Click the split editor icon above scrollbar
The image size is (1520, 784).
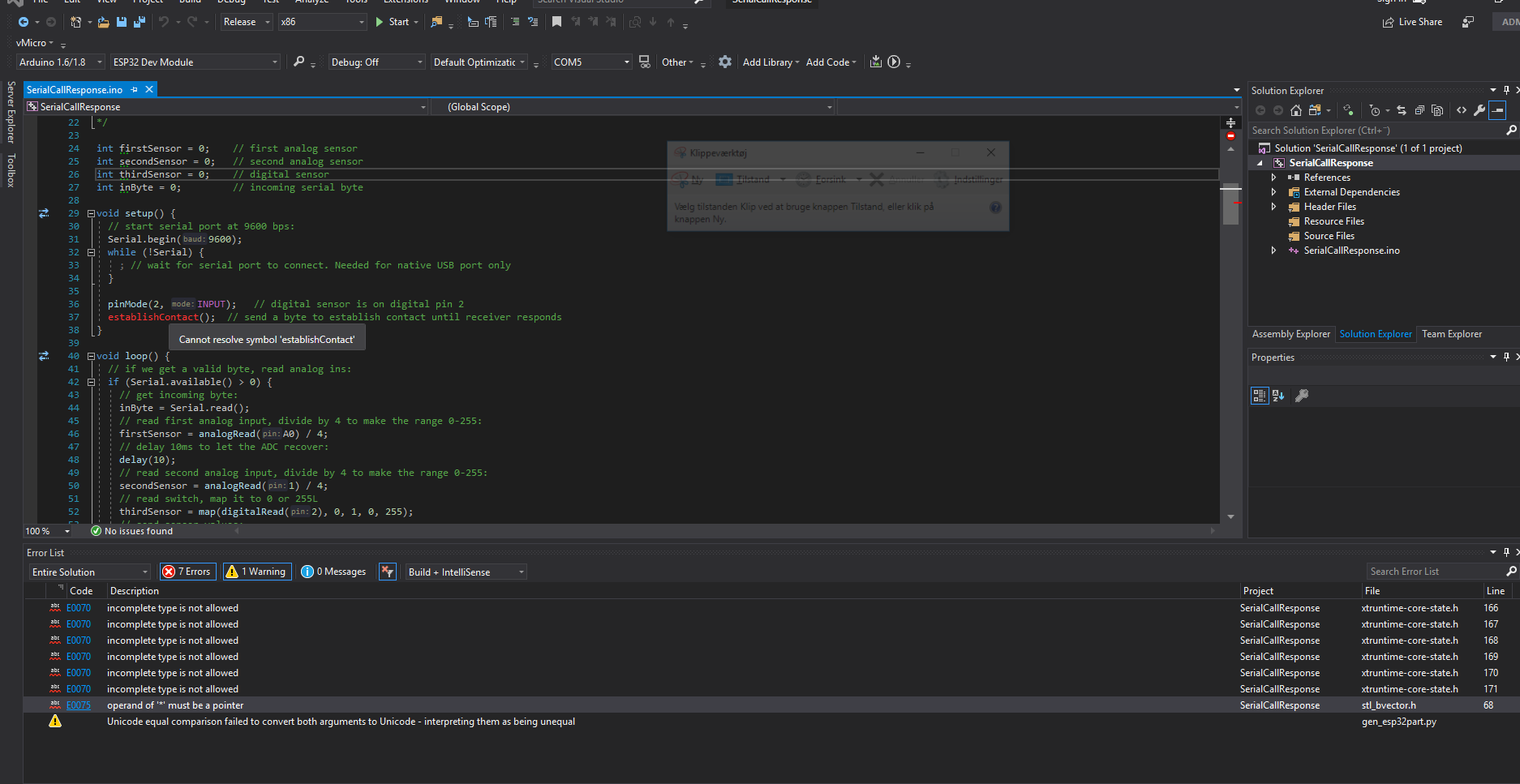coord(1230,122)
